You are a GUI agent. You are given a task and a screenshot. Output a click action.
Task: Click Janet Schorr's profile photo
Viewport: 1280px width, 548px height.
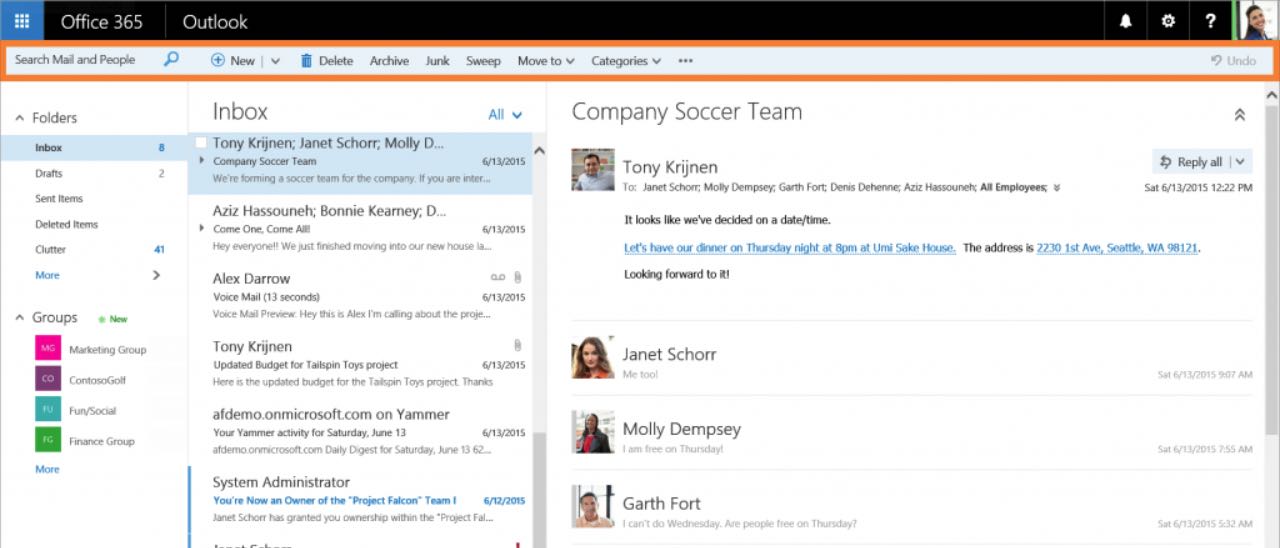[x=592, y=357]
